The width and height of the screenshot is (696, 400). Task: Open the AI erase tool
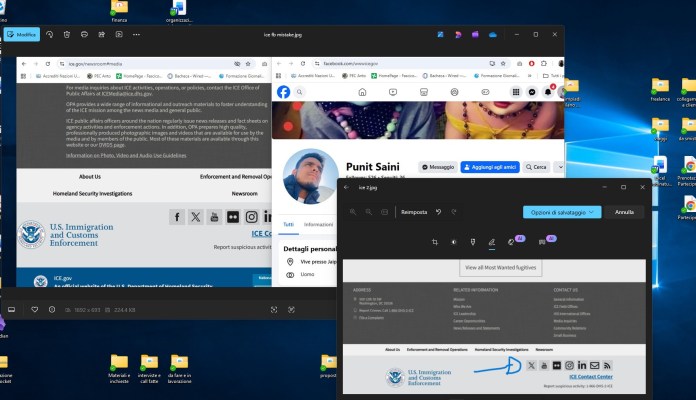tap(512, 242)
